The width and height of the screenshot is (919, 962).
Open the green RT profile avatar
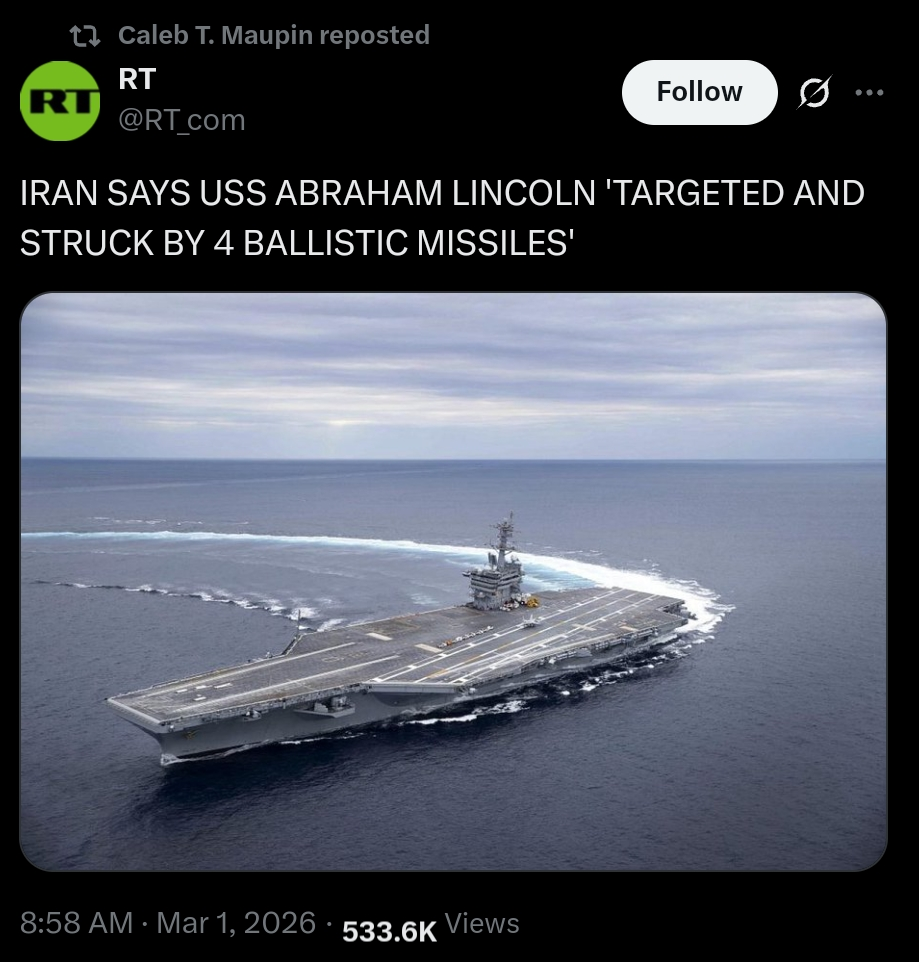coord(60,101)
